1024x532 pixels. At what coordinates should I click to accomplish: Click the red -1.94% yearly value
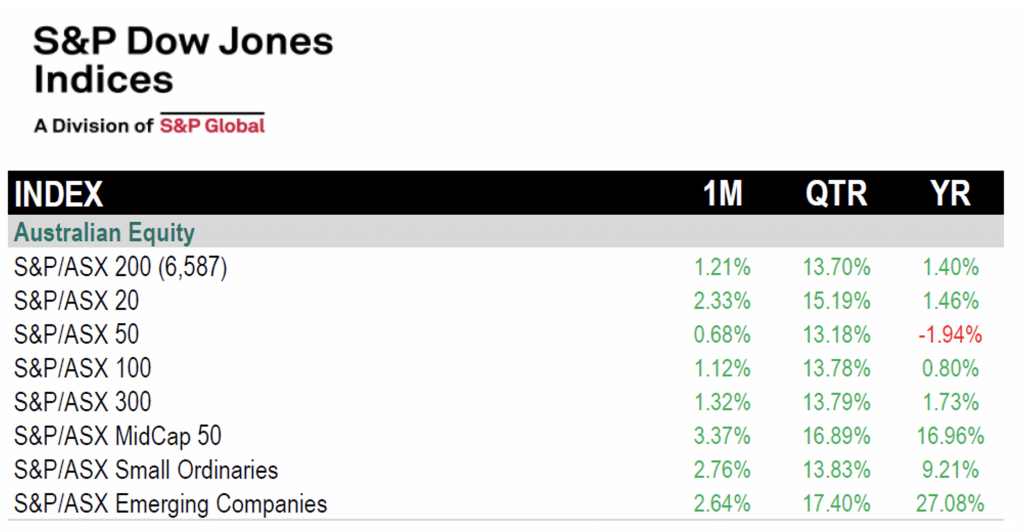[x=950, y=335]
